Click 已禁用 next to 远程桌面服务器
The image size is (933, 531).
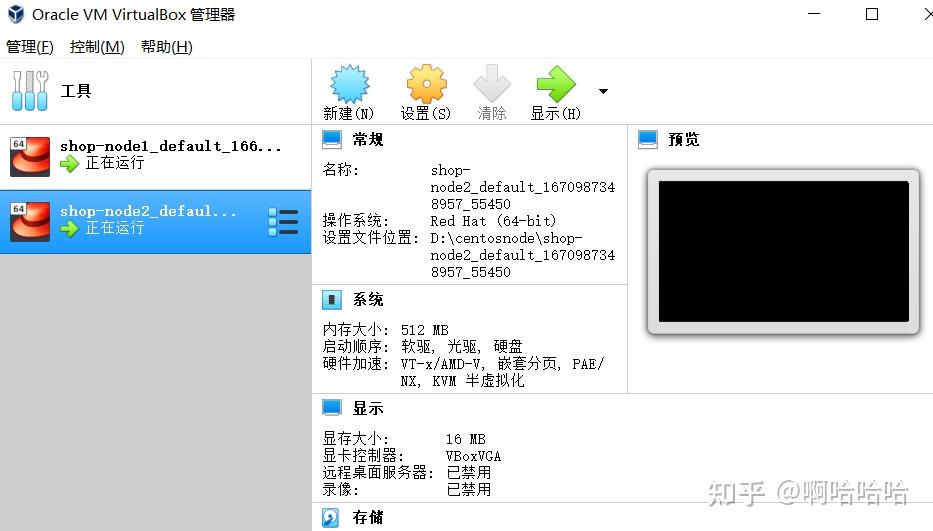(x=468, y=473)
